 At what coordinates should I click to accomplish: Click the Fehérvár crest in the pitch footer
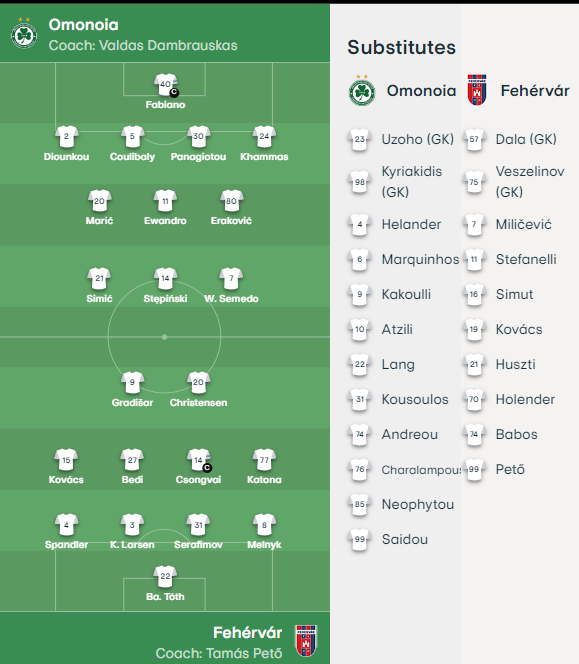coord(306,641)
